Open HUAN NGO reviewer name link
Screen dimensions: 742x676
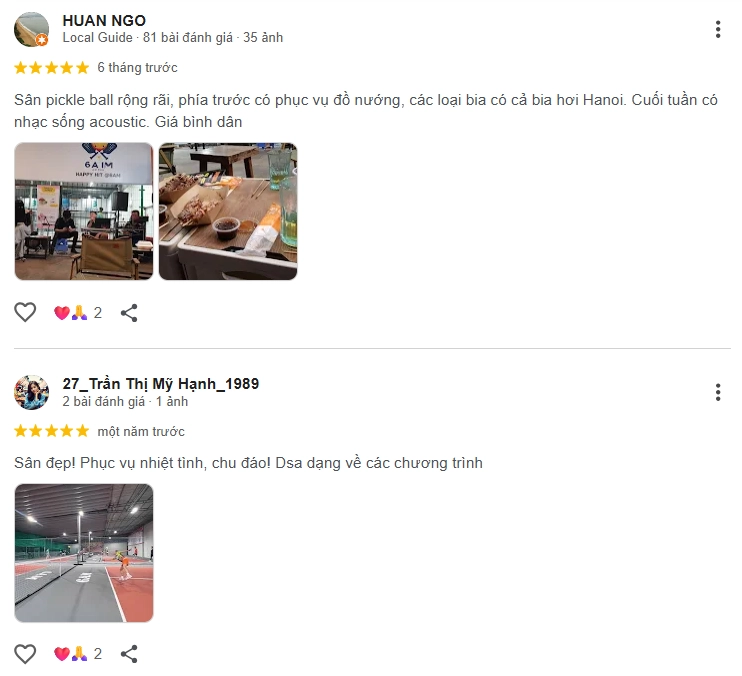point(104,21)
